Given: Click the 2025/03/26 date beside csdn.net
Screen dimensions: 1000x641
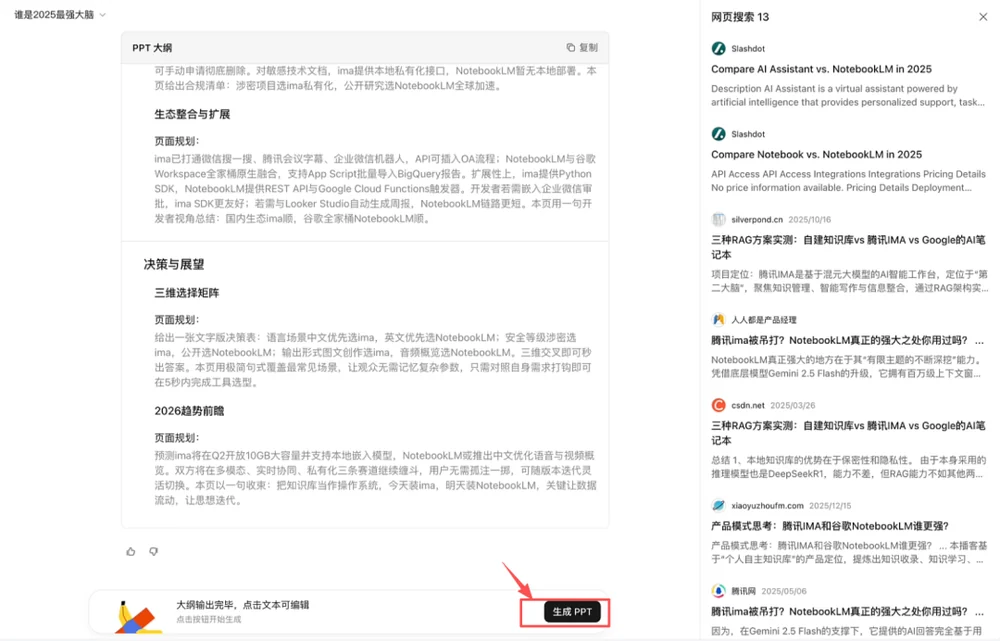Looking at the screenshot, I should coord(792,405).
